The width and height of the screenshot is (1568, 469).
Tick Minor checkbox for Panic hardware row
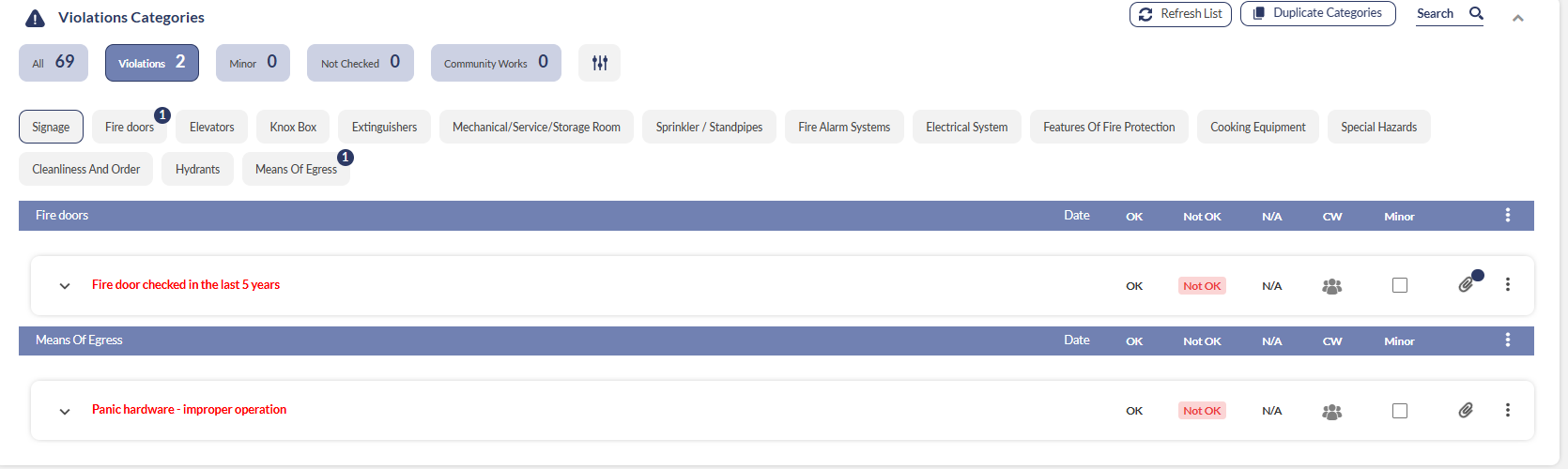tap(1399, 411)
